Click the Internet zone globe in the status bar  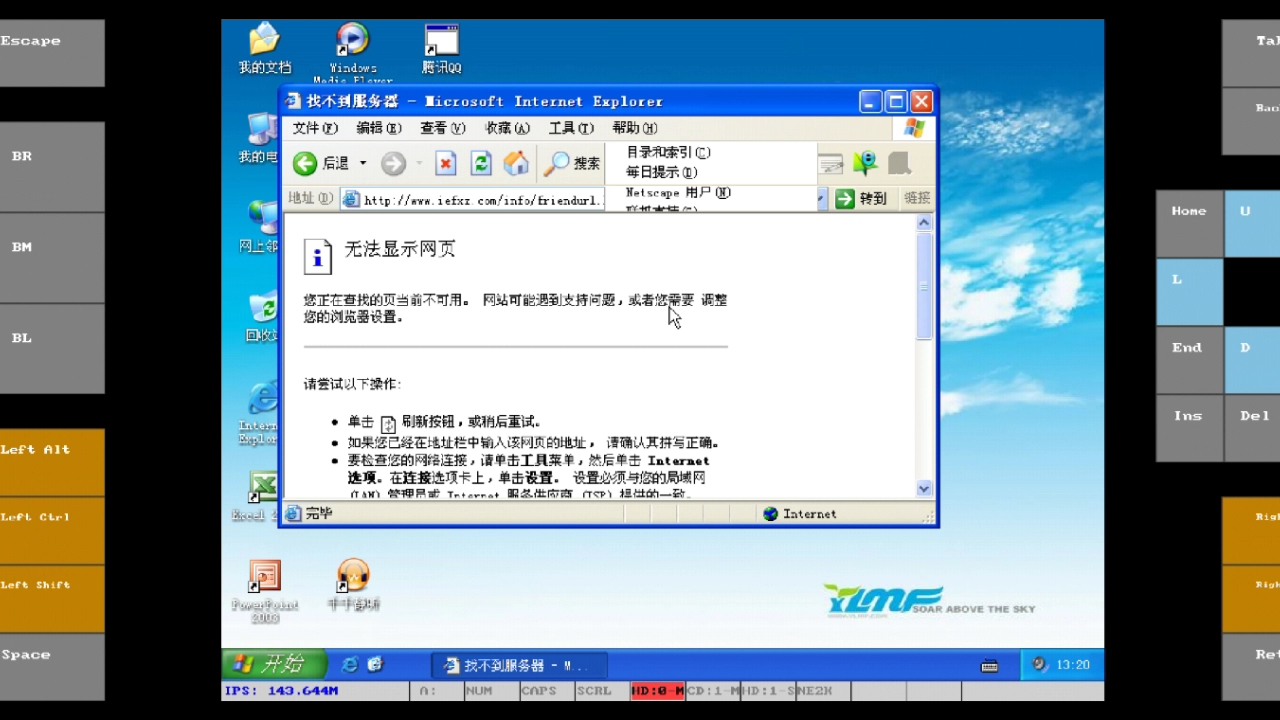[770, 514]
